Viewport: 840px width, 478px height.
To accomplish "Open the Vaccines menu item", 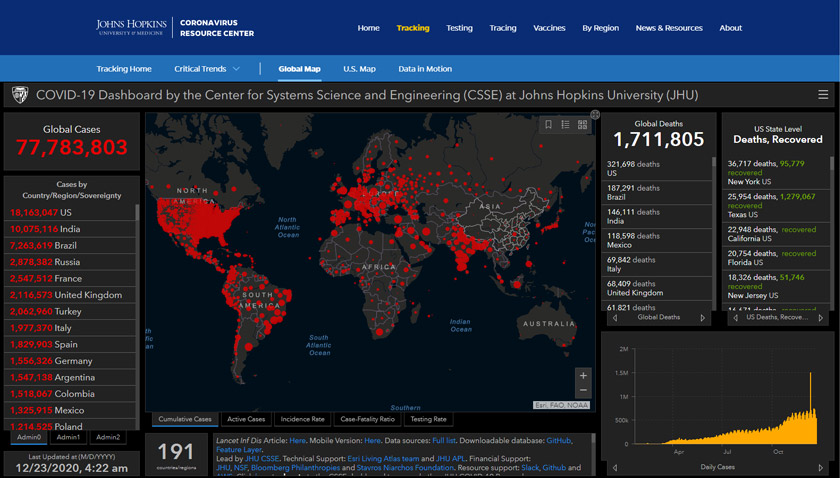I will (549, 28).
